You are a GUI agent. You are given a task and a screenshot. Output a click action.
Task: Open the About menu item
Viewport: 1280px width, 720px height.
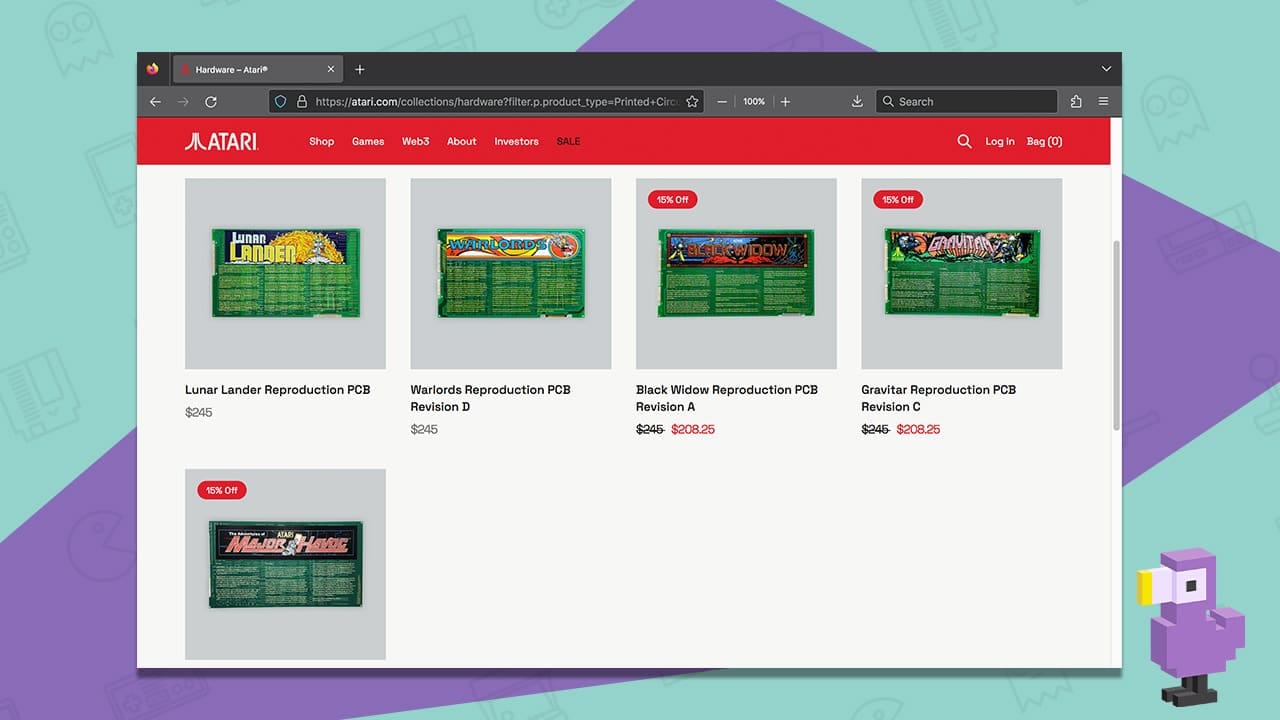click(x=462, y=141)
